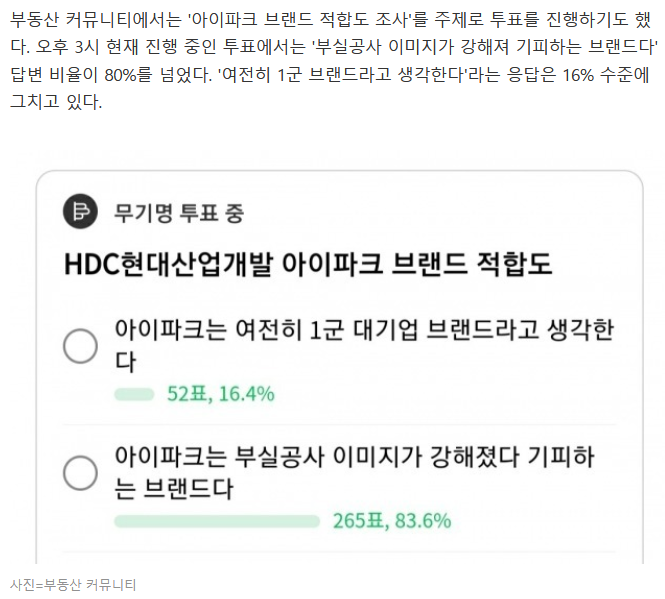The height and width of the screenshot is (599, 665).
Task: Click the word '부동산 커뮤니티에서는' at article start
Action: [95, 20]
